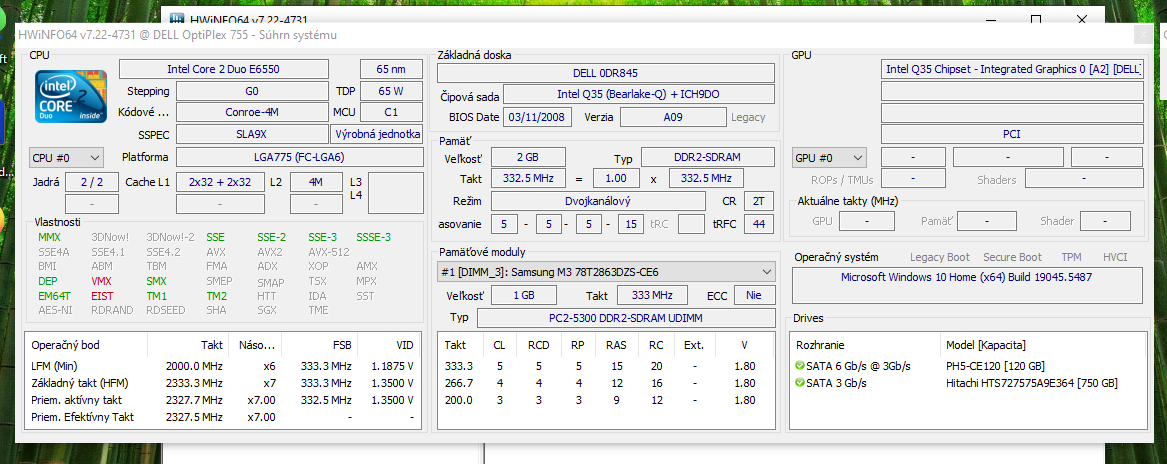Click the PC2-5300 DDR2-SDRAM UDIMM field
The image size is (1167, 464).
pyautogui.click(x=626, y=318)
